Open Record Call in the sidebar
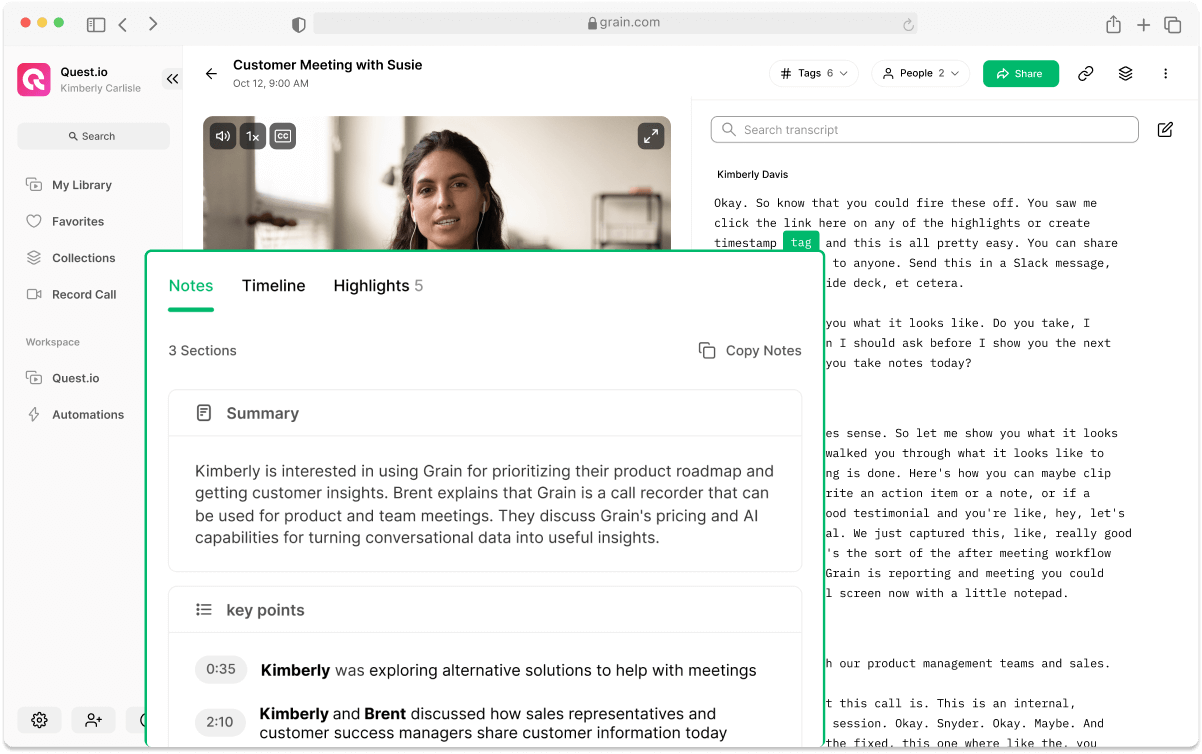The height and width of the screenshot is (754, 1202). 85,294
